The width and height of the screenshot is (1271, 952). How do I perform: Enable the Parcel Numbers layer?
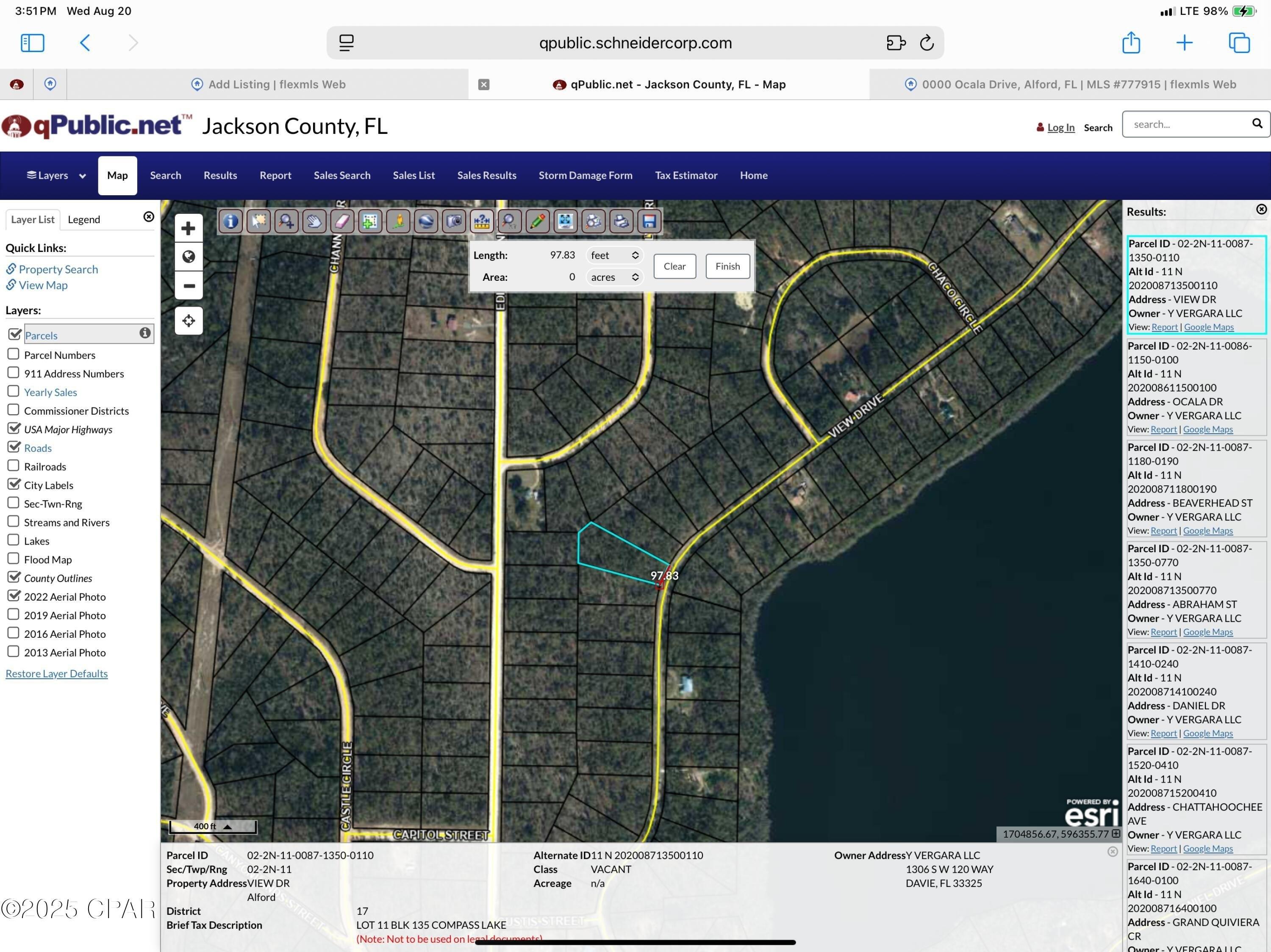point(13,354)
